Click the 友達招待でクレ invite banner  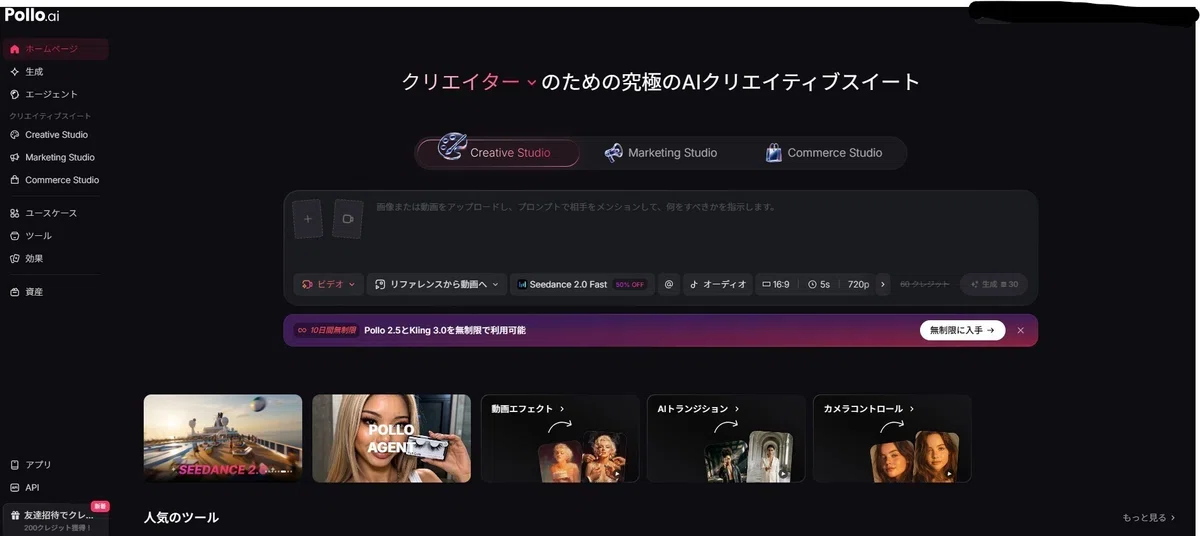click(55, 519)
